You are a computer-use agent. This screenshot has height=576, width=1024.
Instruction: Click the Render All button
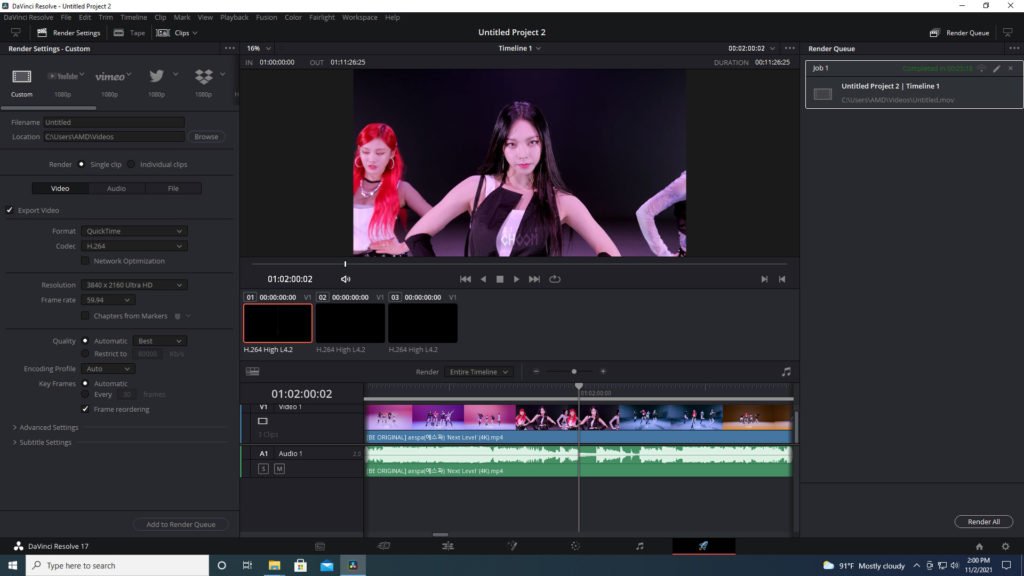983,522
